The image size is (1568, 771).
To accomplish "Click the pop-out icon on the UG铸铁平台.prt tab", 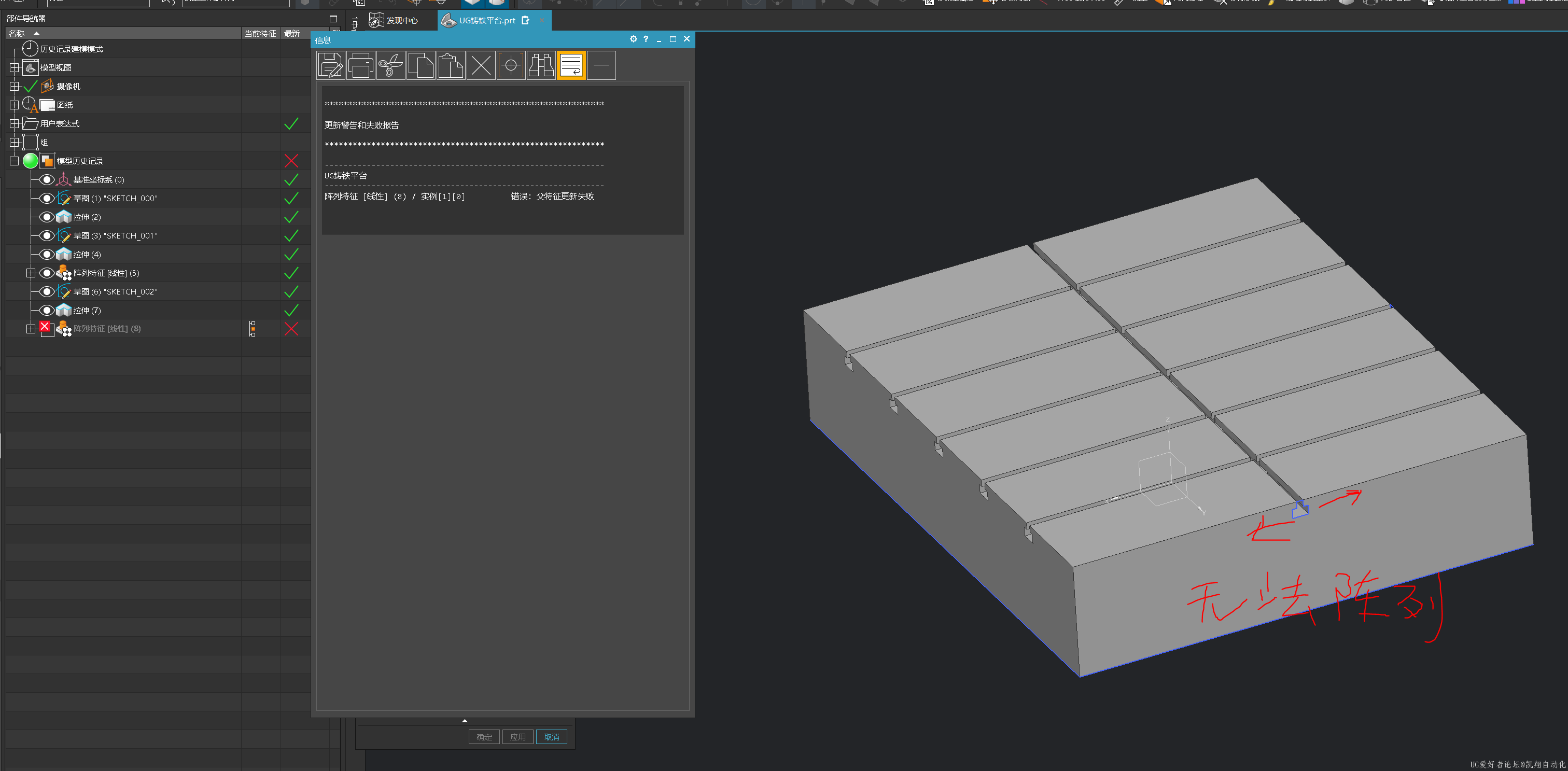I will (525, 20).
